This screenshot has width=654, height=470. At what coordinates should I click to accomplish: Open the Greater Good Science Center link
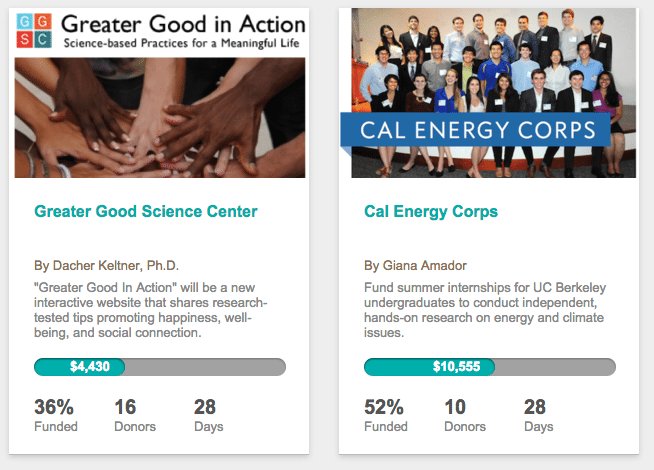click(x=146, y=211)
